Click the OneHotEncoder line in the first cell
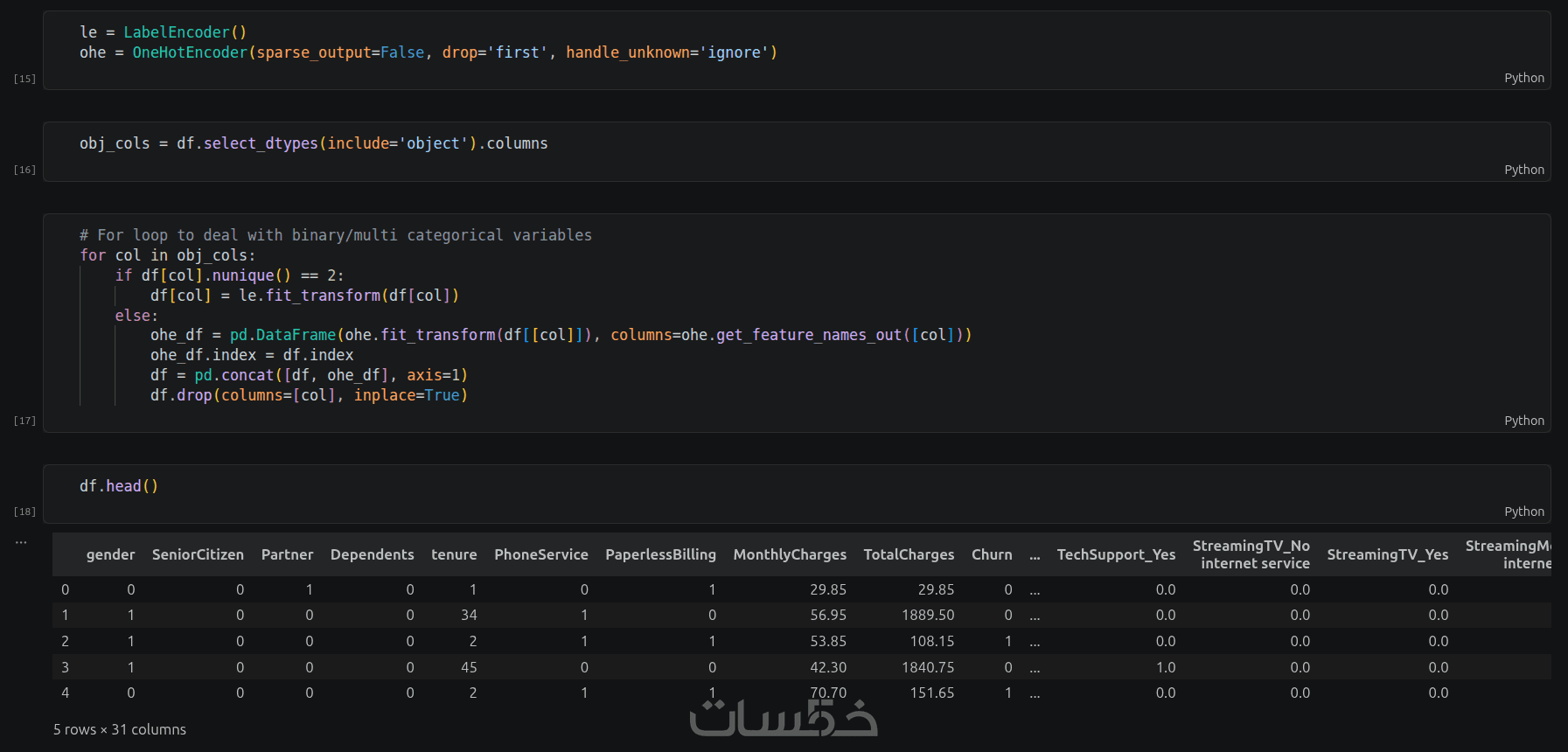 point(428,52)
